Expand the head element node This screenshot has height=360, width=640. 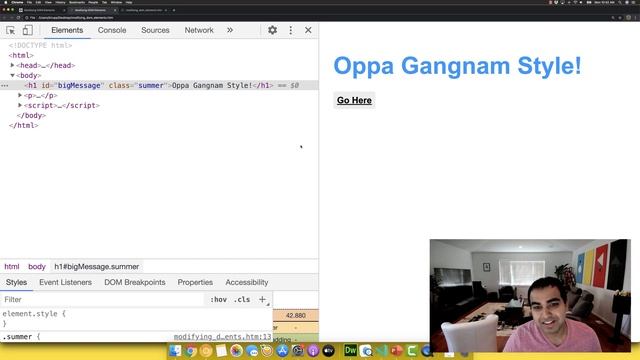(12, 65)
